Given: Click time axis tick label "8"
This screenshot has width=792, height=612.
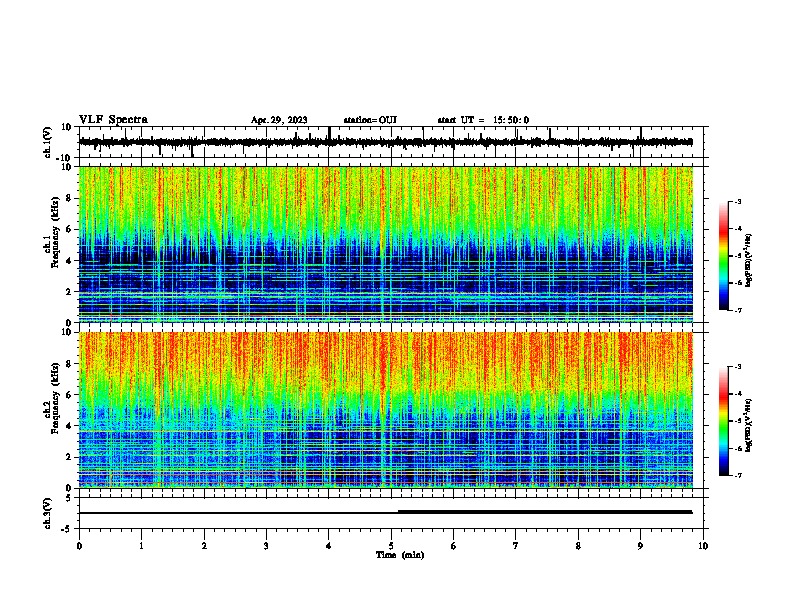Looking at the screenshot, I should click(578, 546).
